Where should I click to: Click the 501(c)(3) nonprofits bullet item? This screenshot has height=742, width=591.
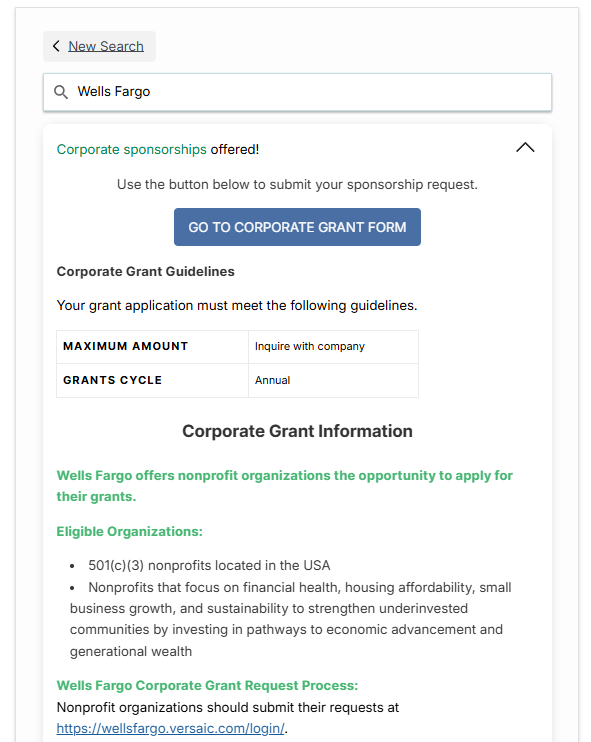click(209, 565)
